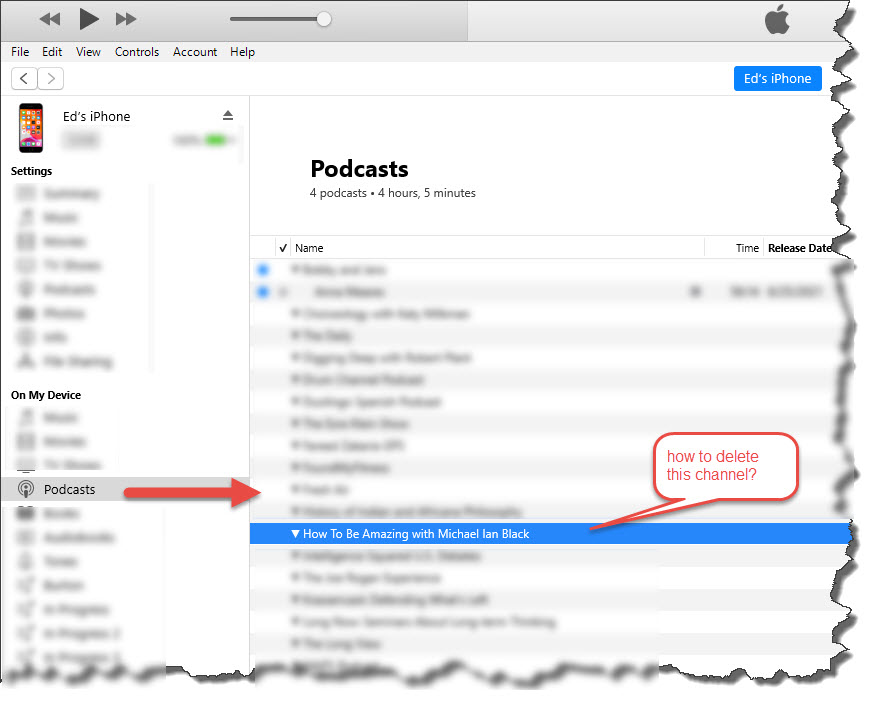The image size is (877, 705).
Task: Click the On My Device section heading
Action: pyautogui.click(x=46, y=395)
